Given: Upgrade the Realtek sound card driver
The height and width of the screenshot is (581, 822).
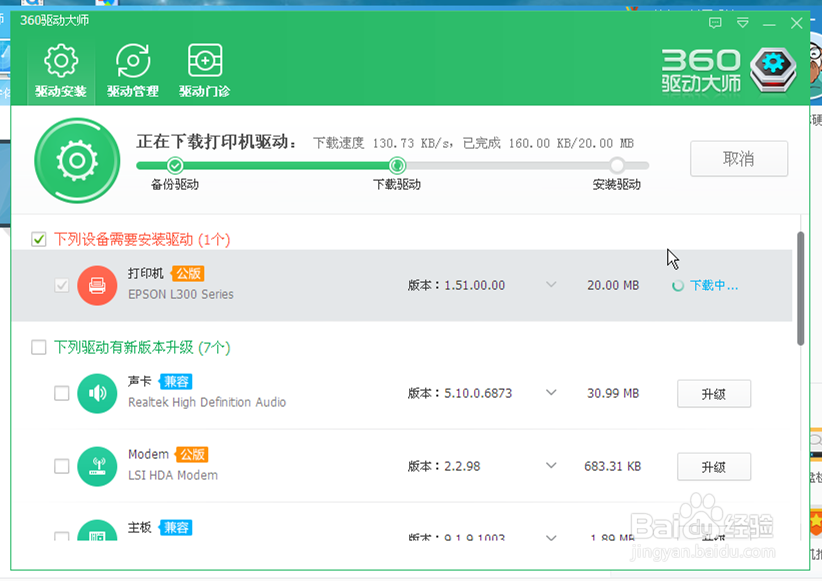Looking at the screenshot, I should click(714, 393).
